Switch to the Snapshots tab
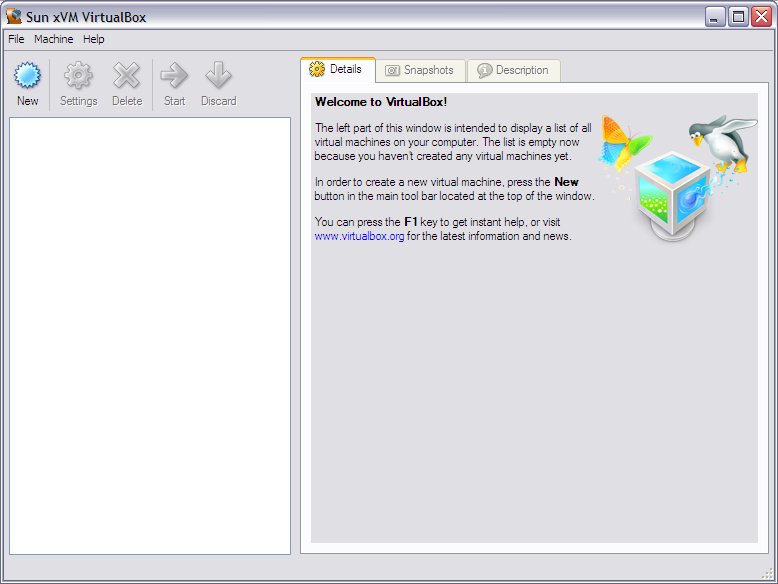 click(420, 70)
